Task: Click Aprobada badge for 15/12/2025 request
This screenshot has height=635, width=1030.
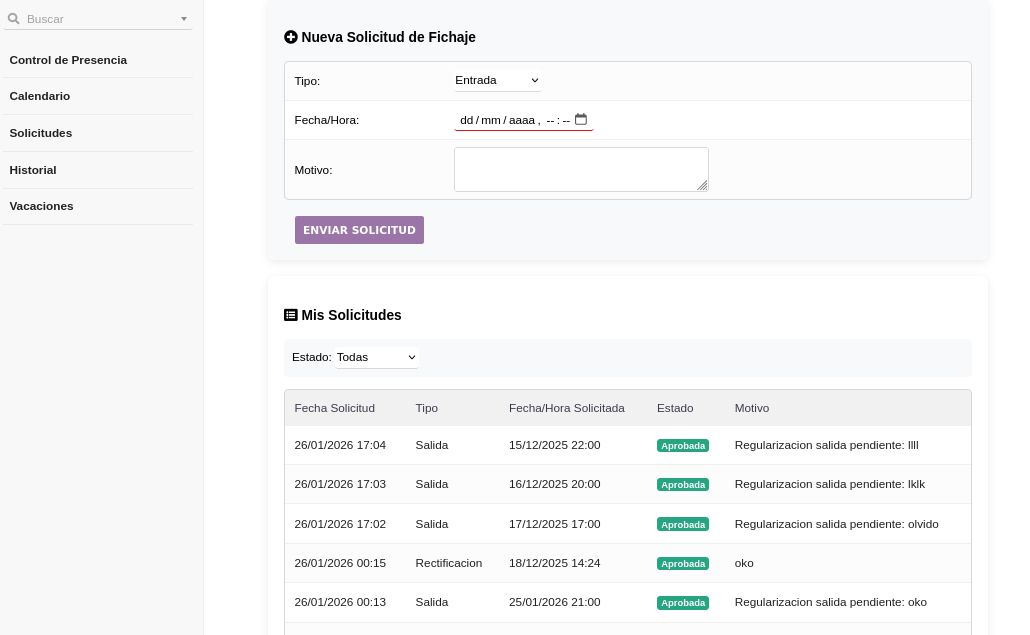Action: tap(683, 446)
